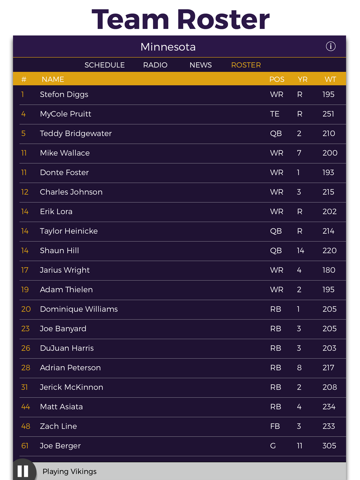The image size is (360, 480).
Task: Select the Minnesota team title header
Action: 168,47
